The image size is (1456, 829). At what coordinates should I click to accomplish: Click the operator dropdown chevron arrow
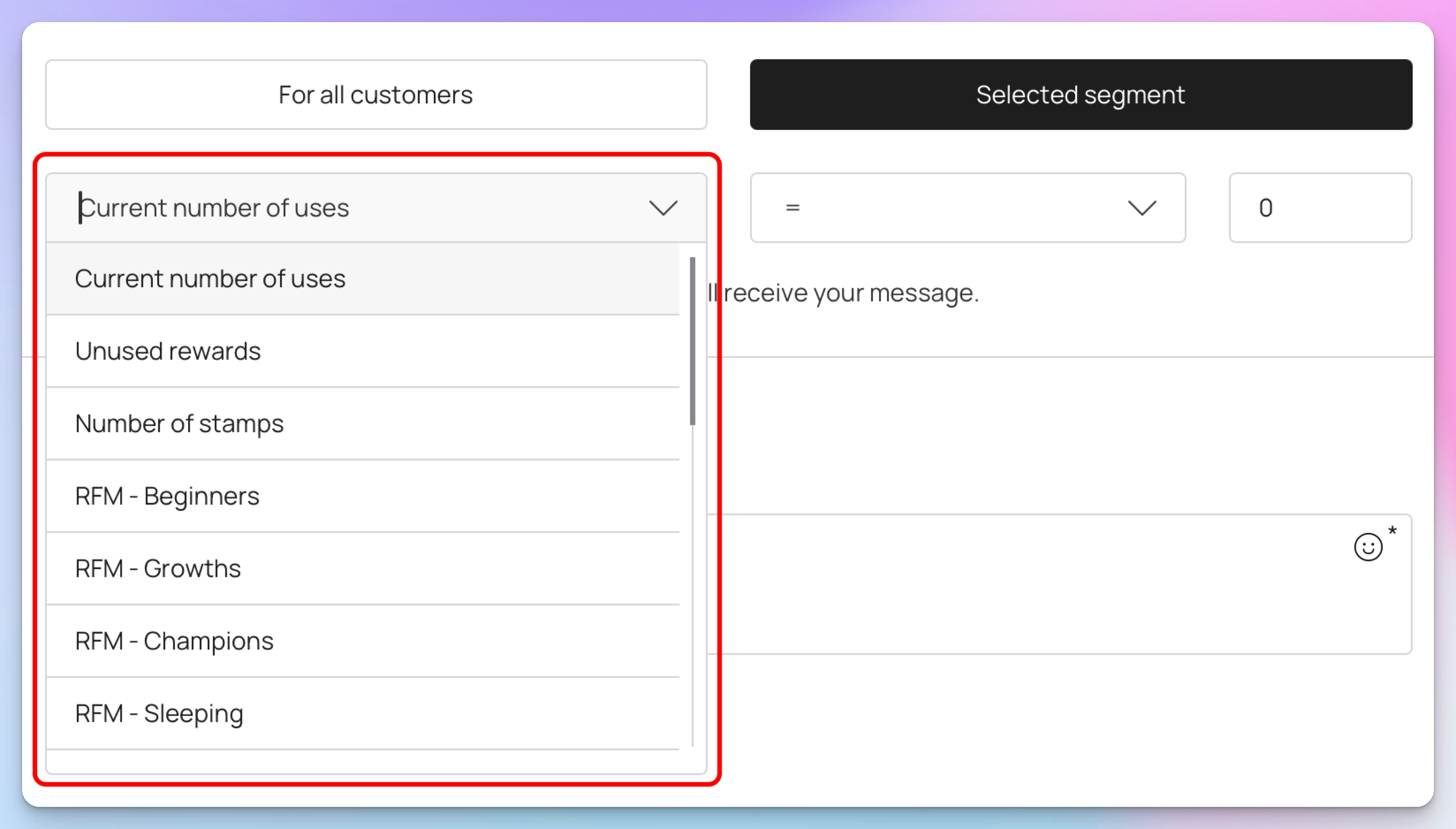click(1141, 208)
